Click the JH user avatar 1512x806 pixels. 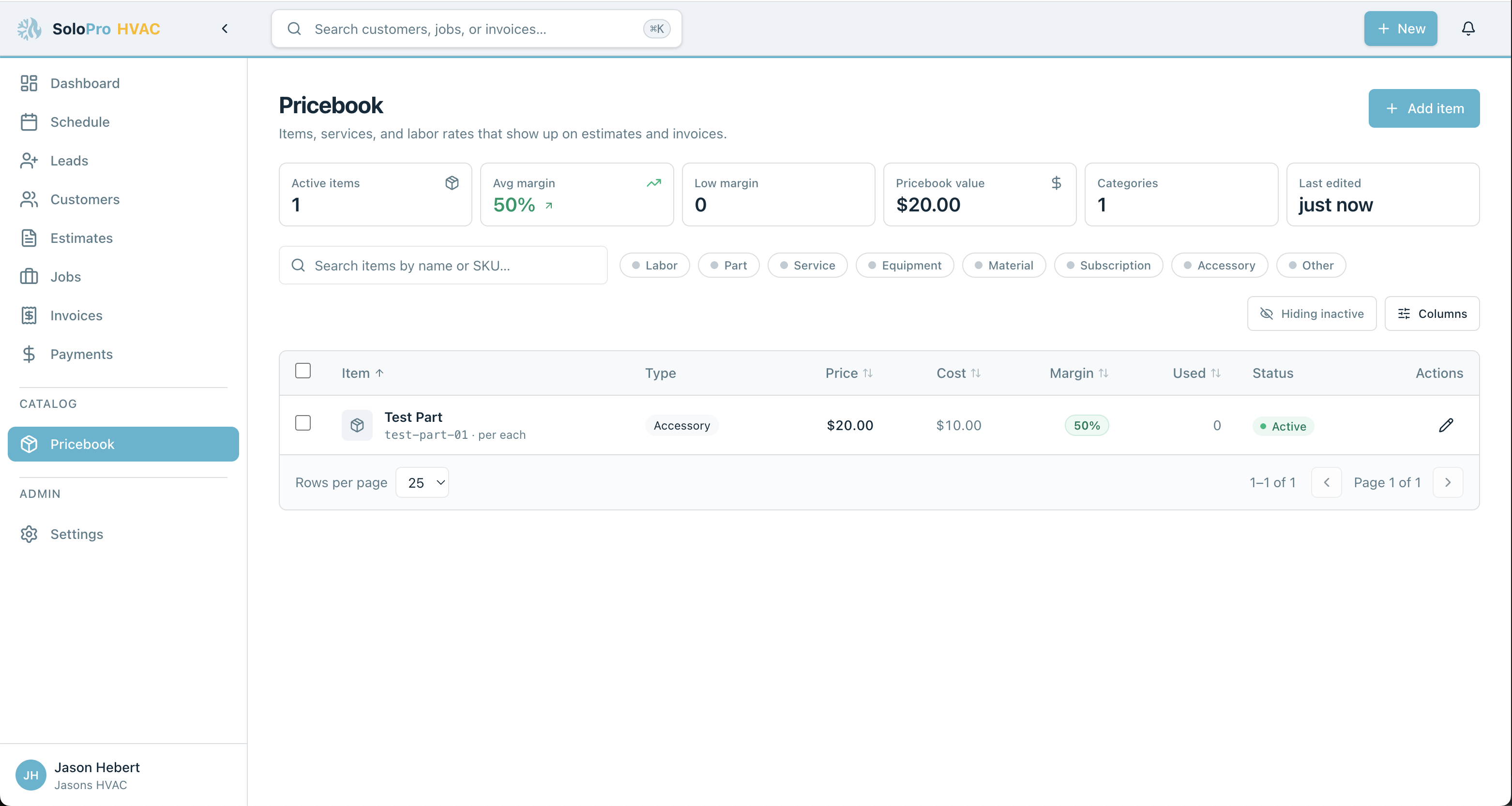pyautogui.click(x=31, y=775)
